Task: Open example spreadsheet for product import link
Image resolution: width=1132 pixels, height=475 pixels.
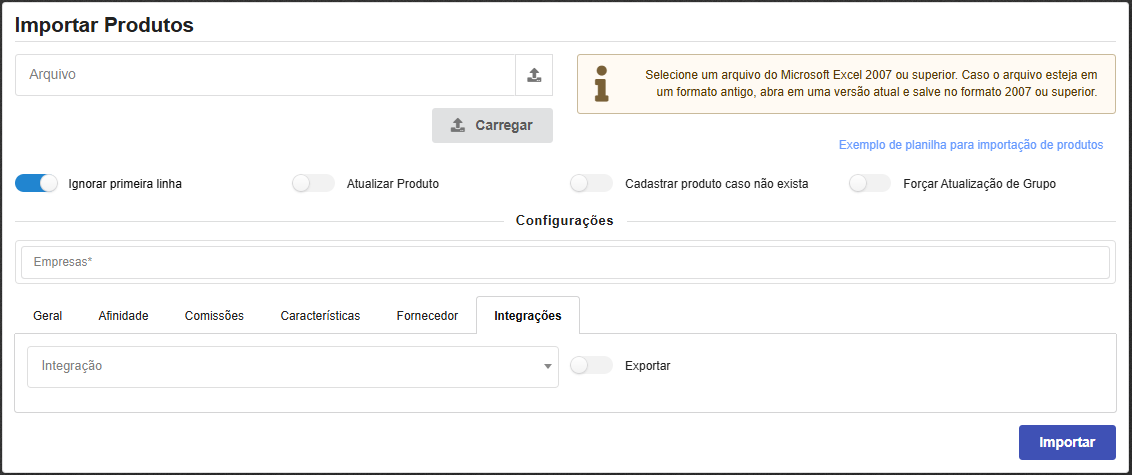Action: 970,145
